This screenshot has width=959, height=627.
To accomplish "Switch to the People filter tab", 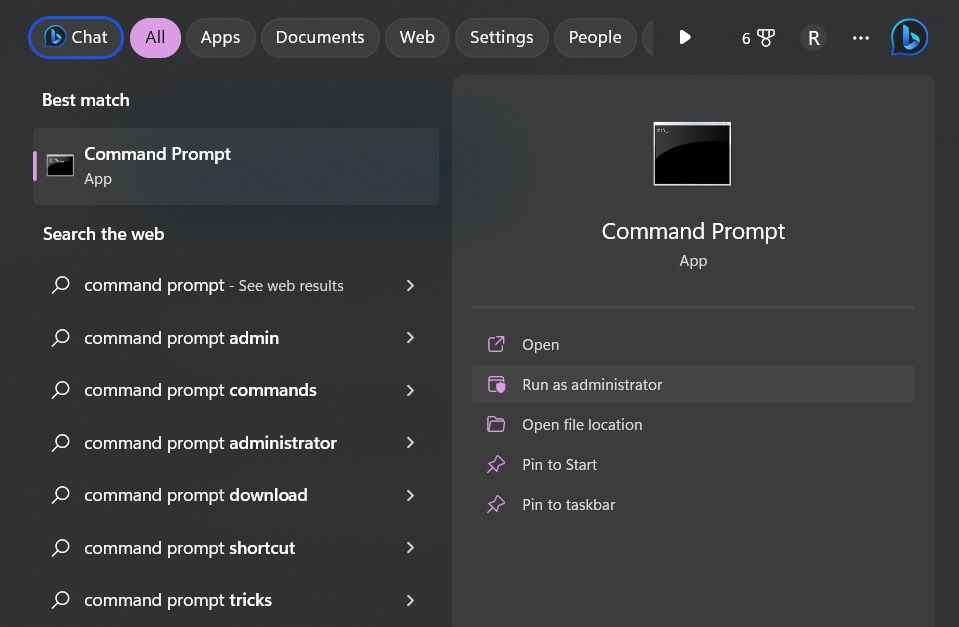I will tap(595, 37).
